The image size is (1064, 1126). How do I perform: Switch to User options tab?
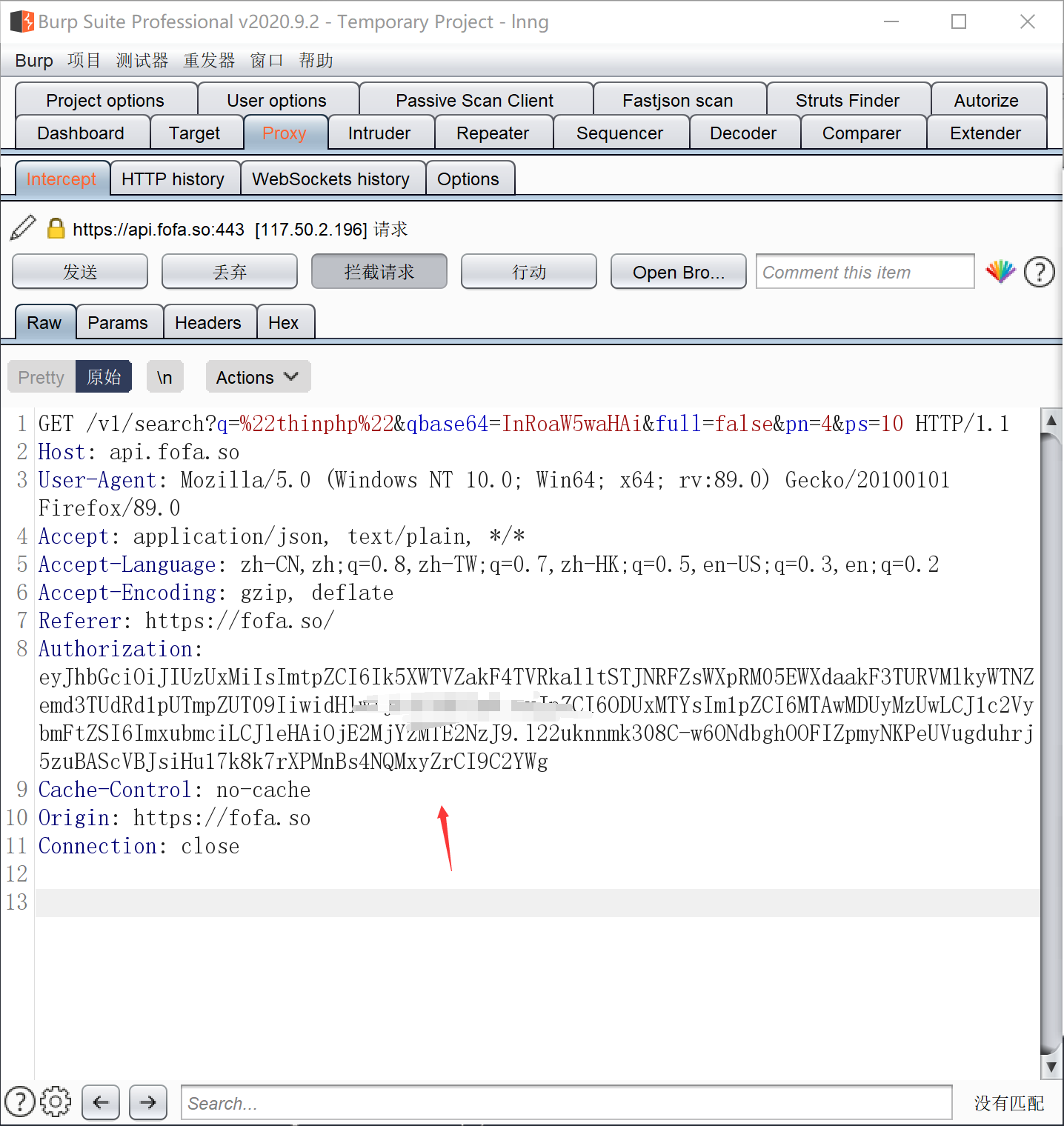276,100
